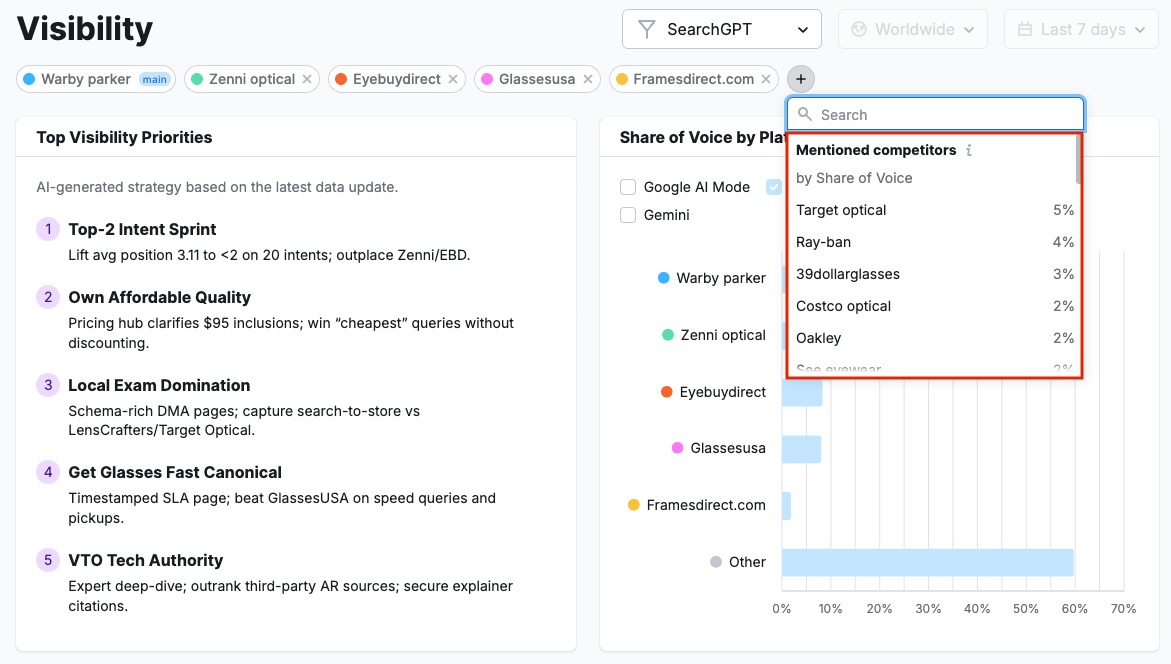Click the Visibility page heading
This screenshot has width=1171, height=664.
[84, 29]
